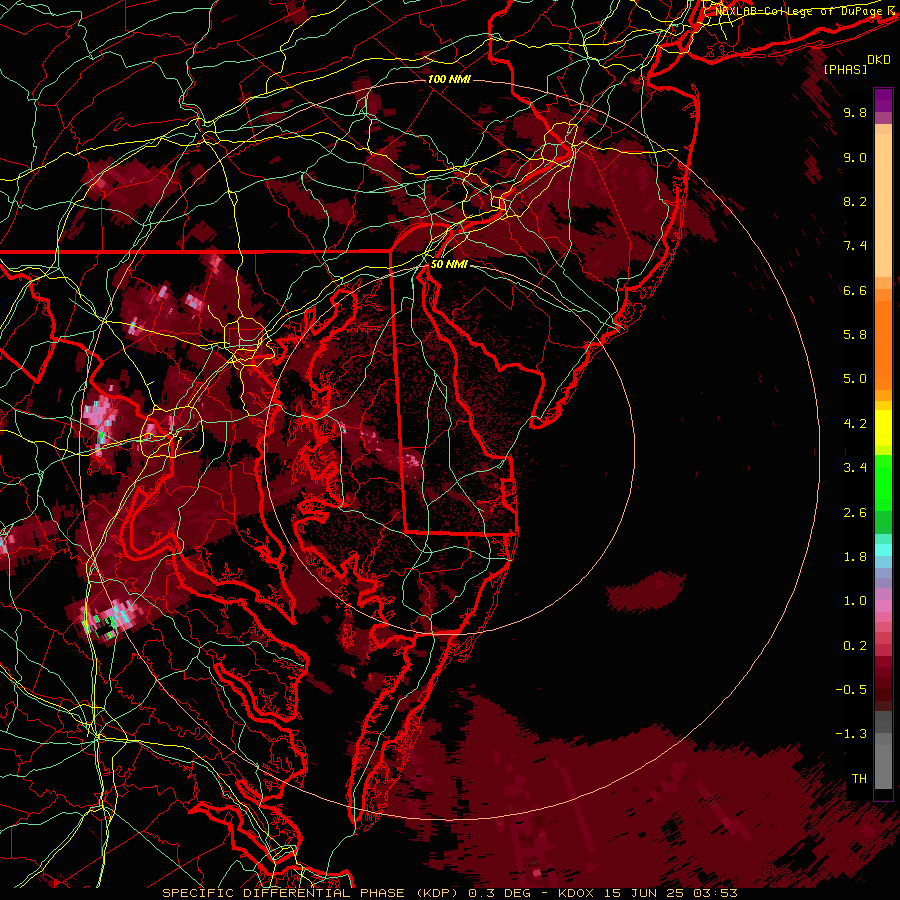The width and height of the screenshot is (900, 900).
Task: Pick the pink segment of the color bar
Action: [x=883, y=606]
